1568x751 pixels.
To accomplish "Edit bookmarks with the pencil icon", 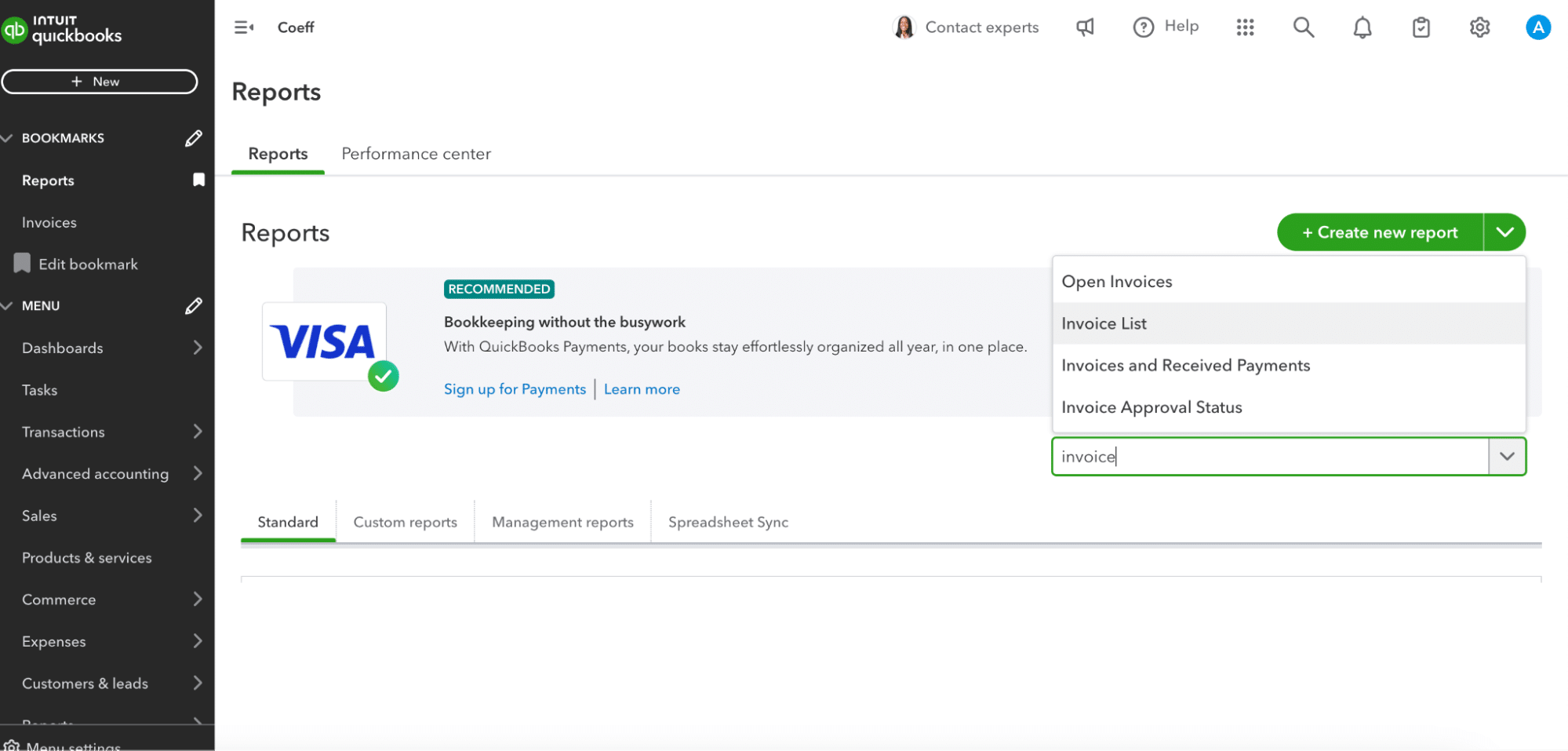I will (194, 138).
